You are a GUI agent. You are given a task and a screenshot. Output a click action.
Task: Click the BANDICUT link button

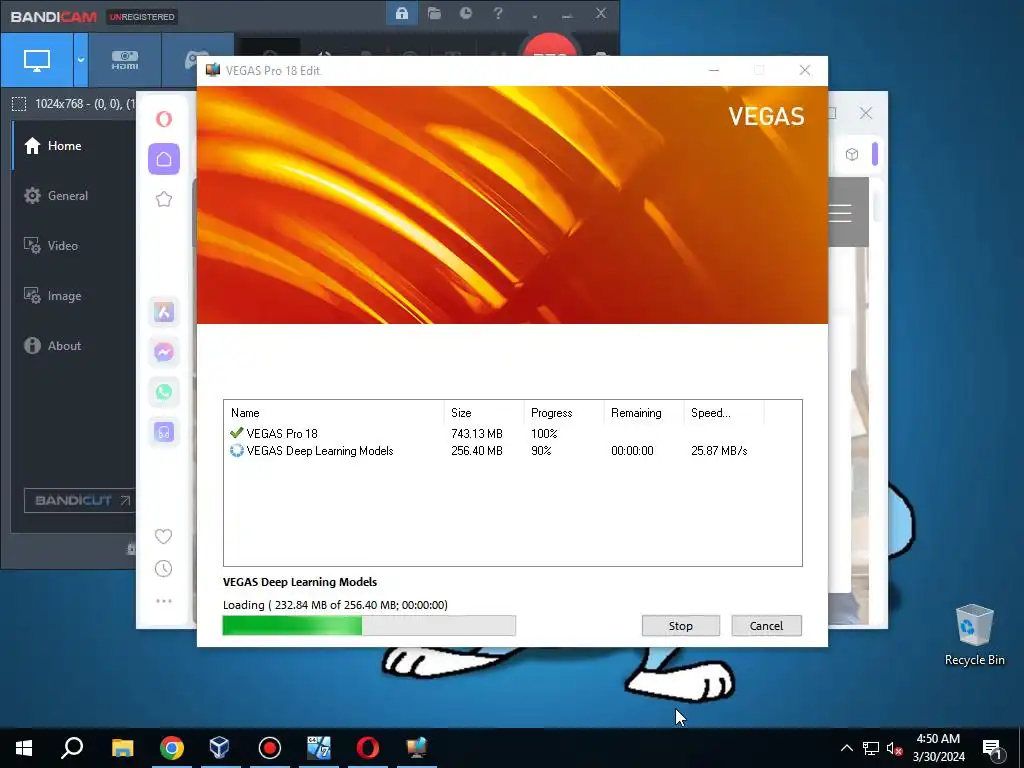point(80,500)
